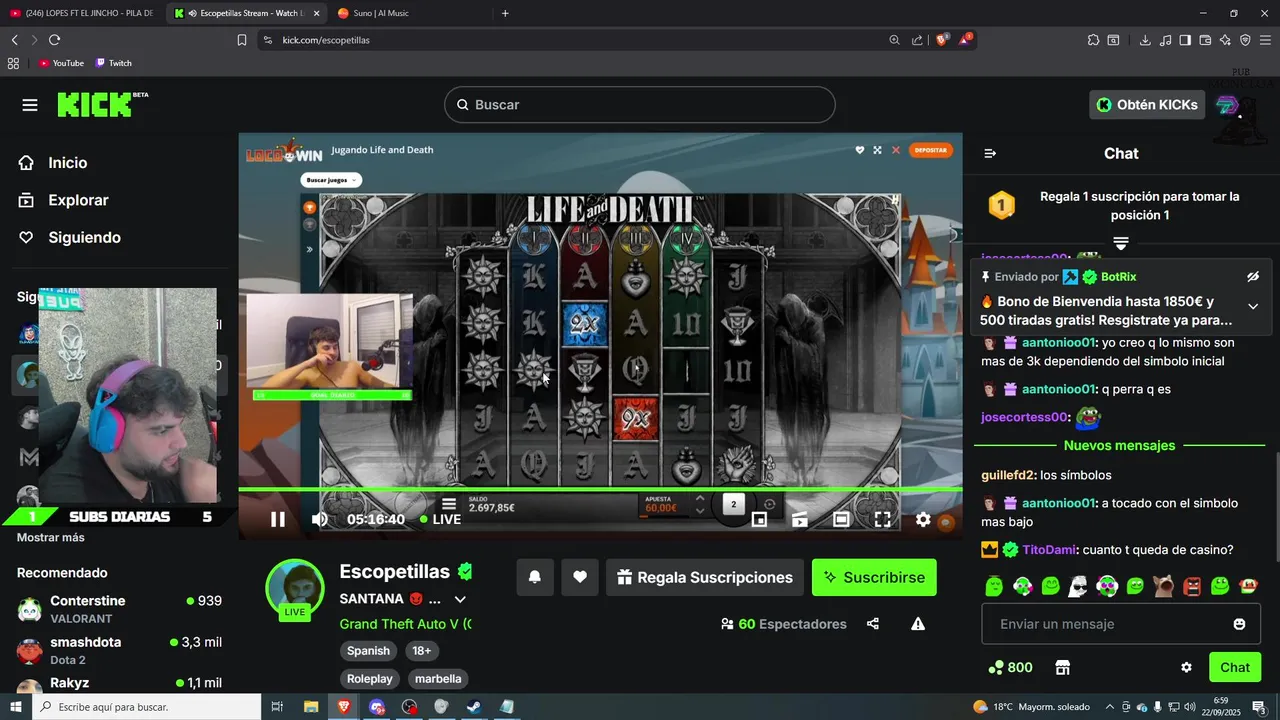1280x720 pixels.
Task: Open Brave Wallet icon
Action: (1205, 40)
